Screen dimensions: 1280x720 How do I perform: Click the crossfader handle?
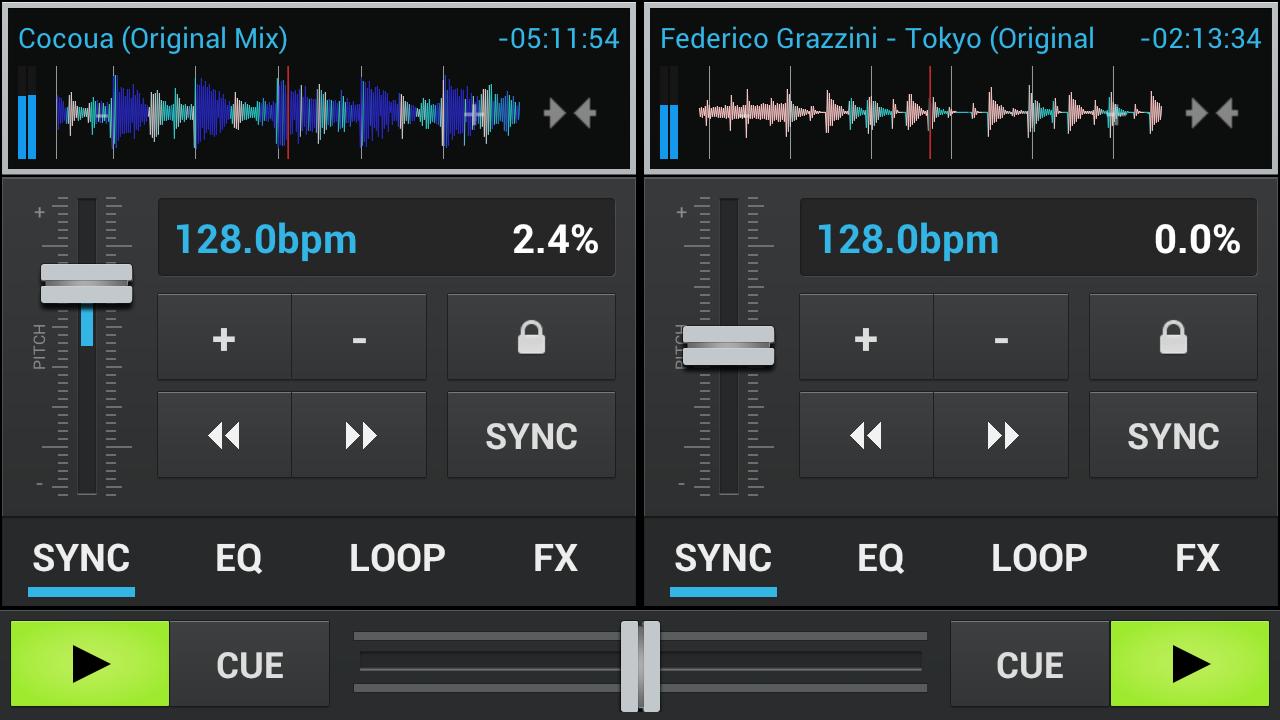(x=640, y=666)
